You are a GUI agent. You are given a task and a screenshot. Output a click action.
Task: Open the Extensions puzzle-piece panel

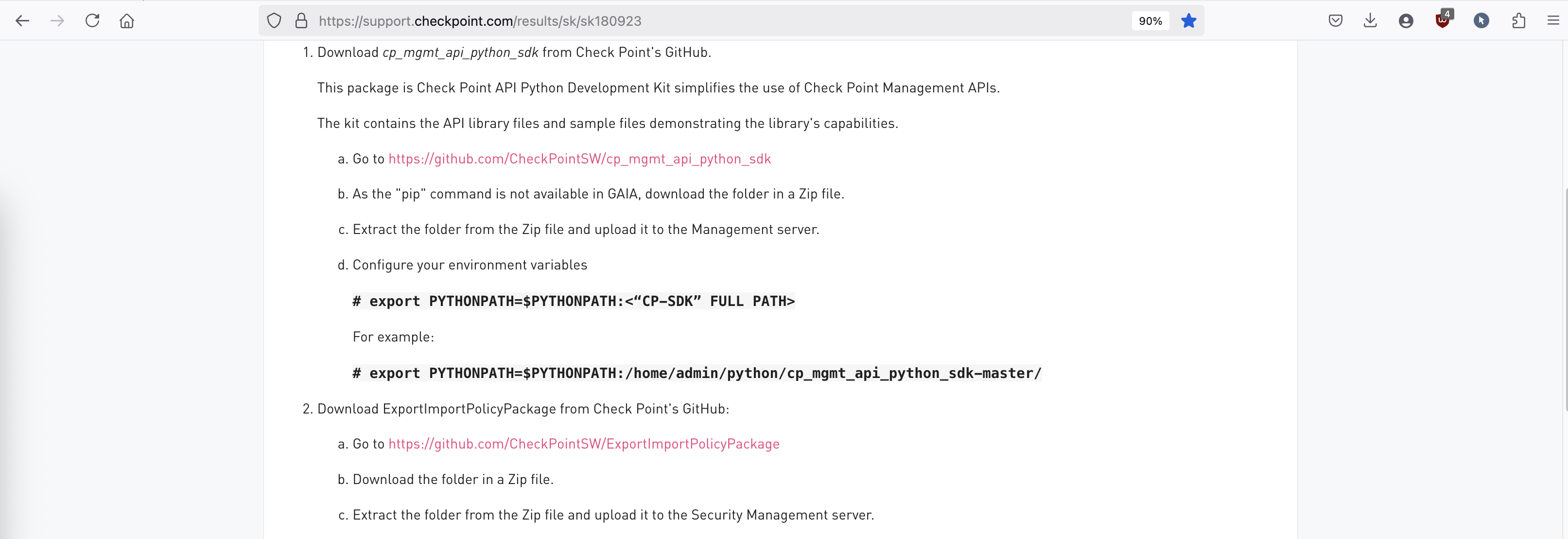(1518, 21)
